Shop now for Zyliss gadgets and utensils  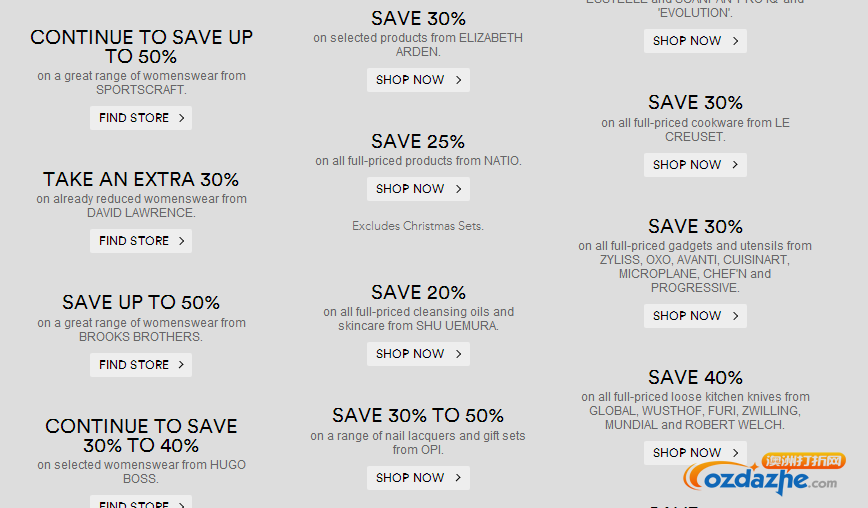695,316
